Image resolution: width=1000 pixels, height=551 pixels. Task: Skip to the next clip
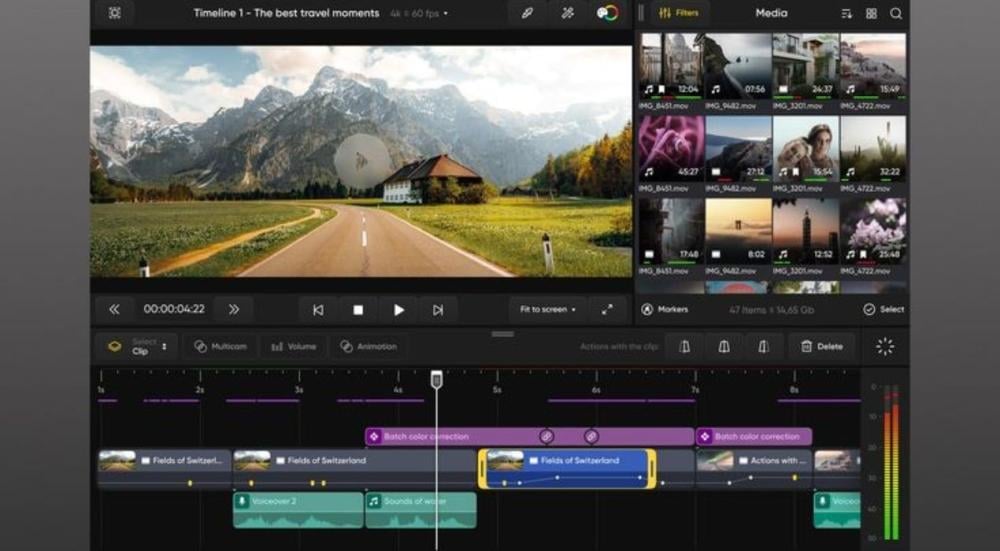(438, 310)
